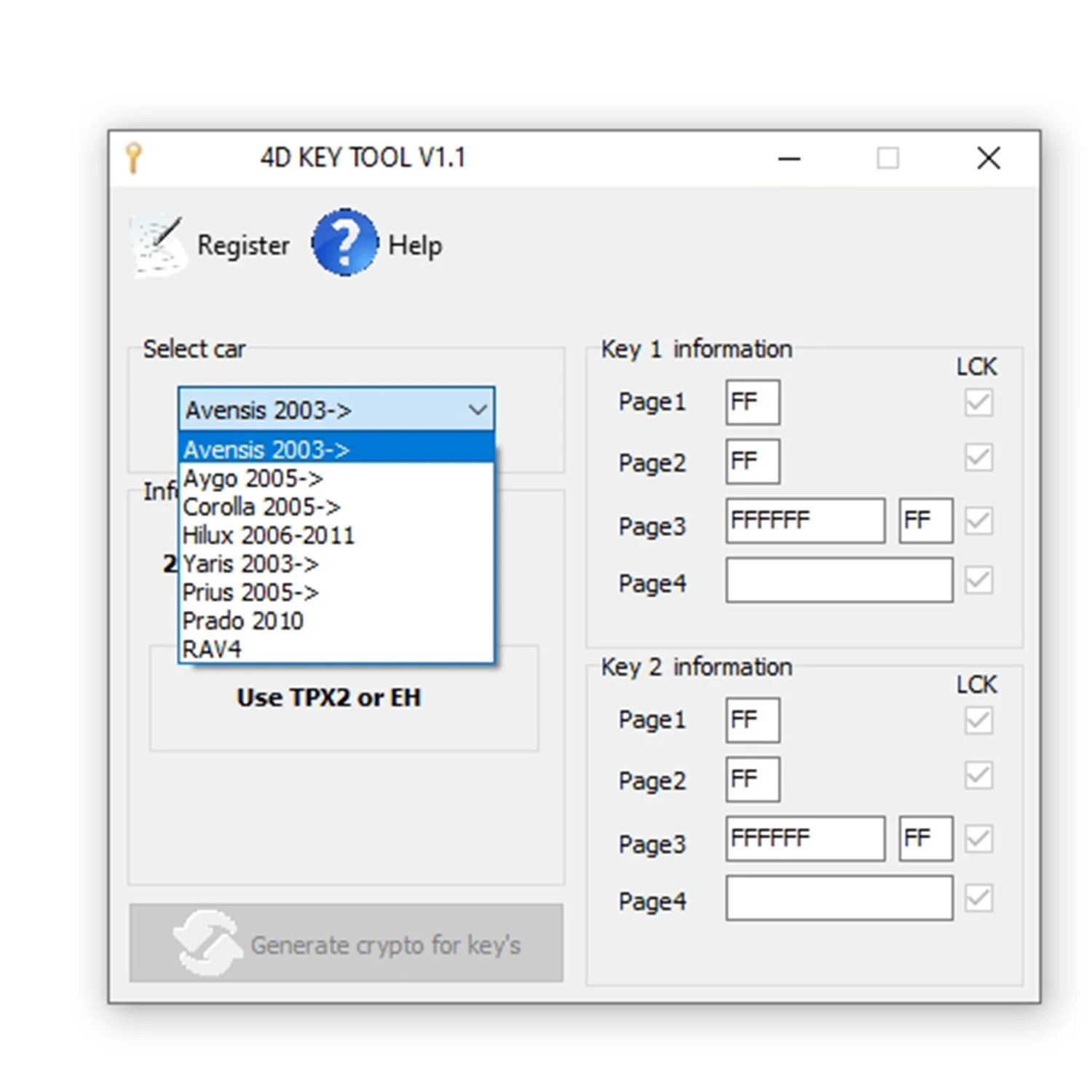The height and width of the screenshot is (1092, 1092).
Task: Click Key 2 Page4 empty field
Action: pyautogui.click(x=839, y=898)
